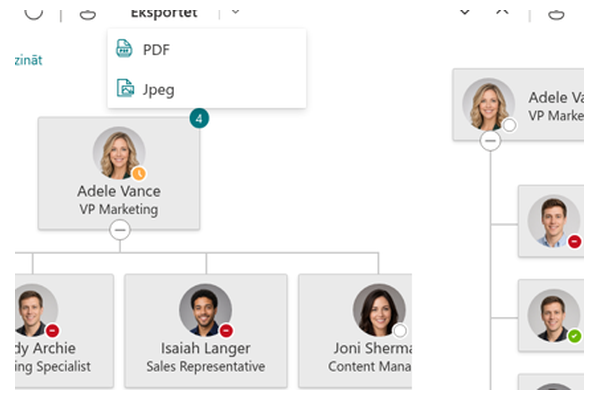The width and height of the screenshot is (600, 400).
Task: Click Joni Sherman's offline status indicator
Action: pos(400,331)
